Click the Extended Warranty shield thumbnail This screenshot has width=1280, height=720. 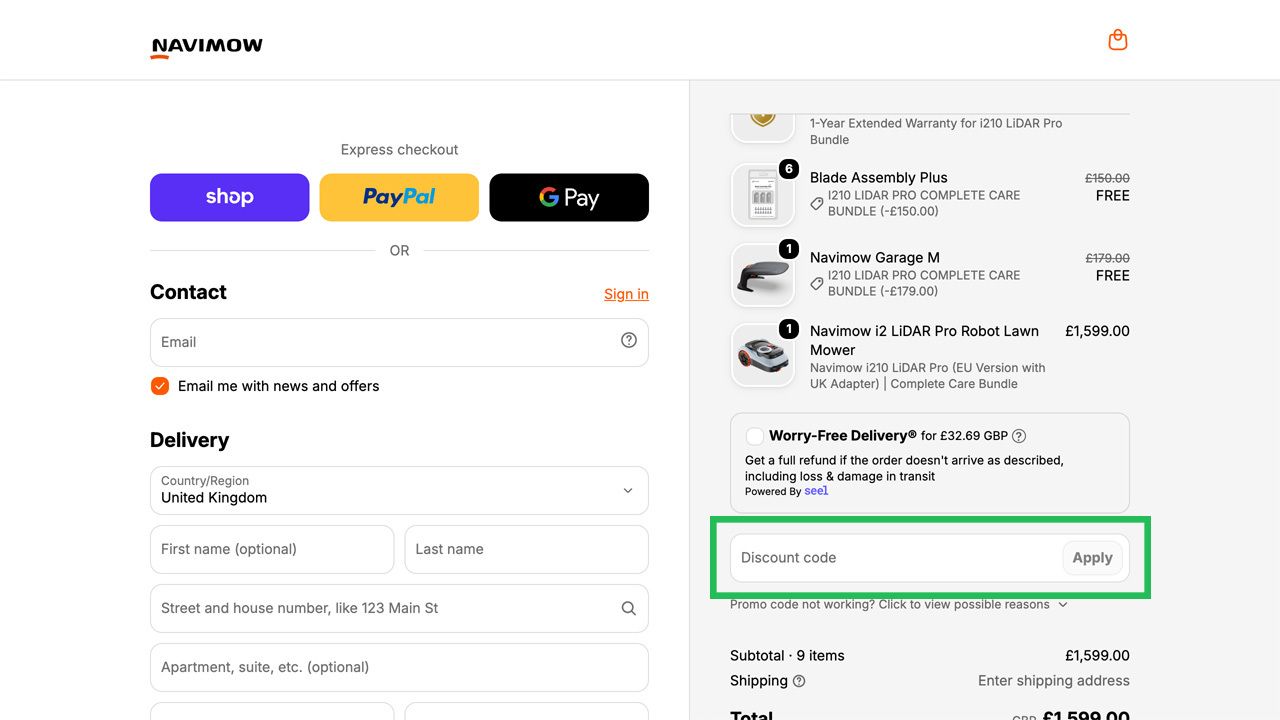[763, 127]
